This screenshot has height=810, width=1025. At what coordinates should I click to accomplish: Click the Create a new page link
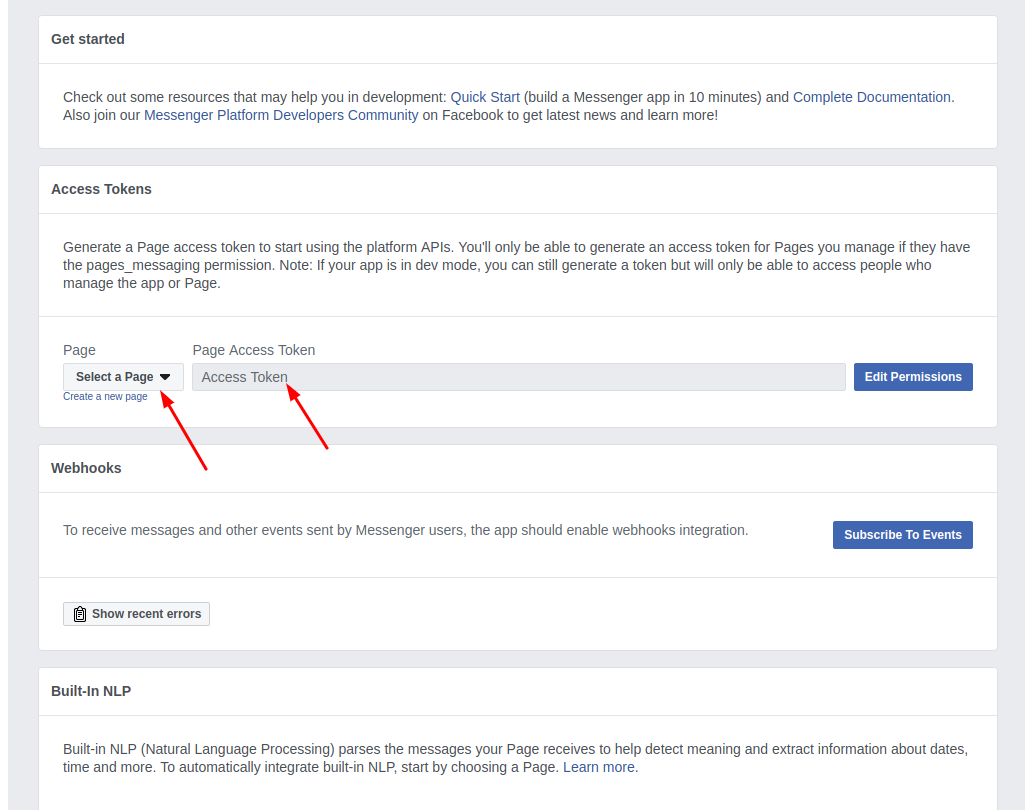point(105,396)
